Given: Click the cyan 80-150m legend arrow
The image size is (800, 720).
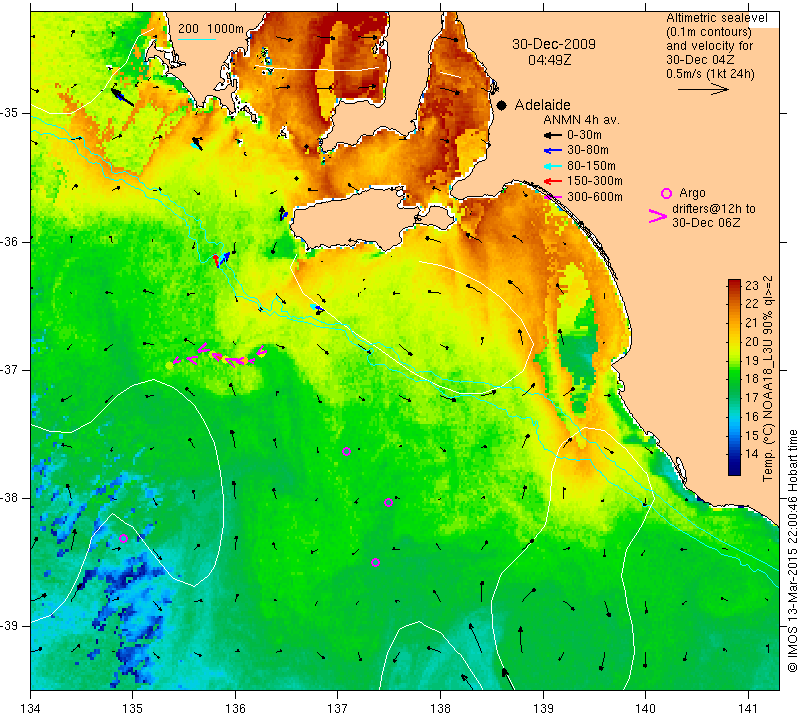Looking at the screenshot, I should click(x=552, y=166).
